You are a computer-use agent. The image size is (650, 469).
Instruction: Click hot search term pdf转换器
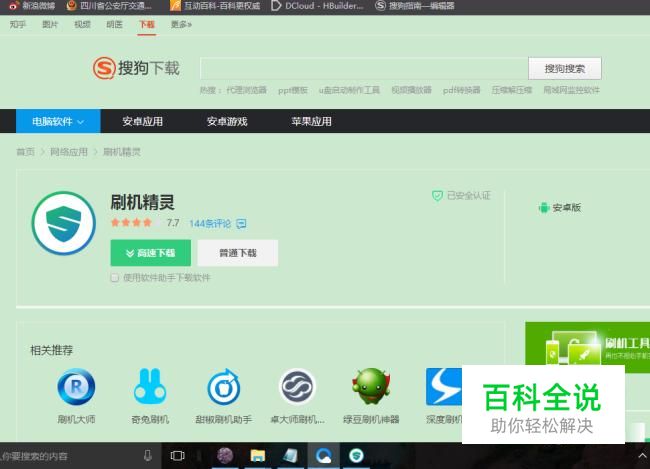tap(461, 90)
